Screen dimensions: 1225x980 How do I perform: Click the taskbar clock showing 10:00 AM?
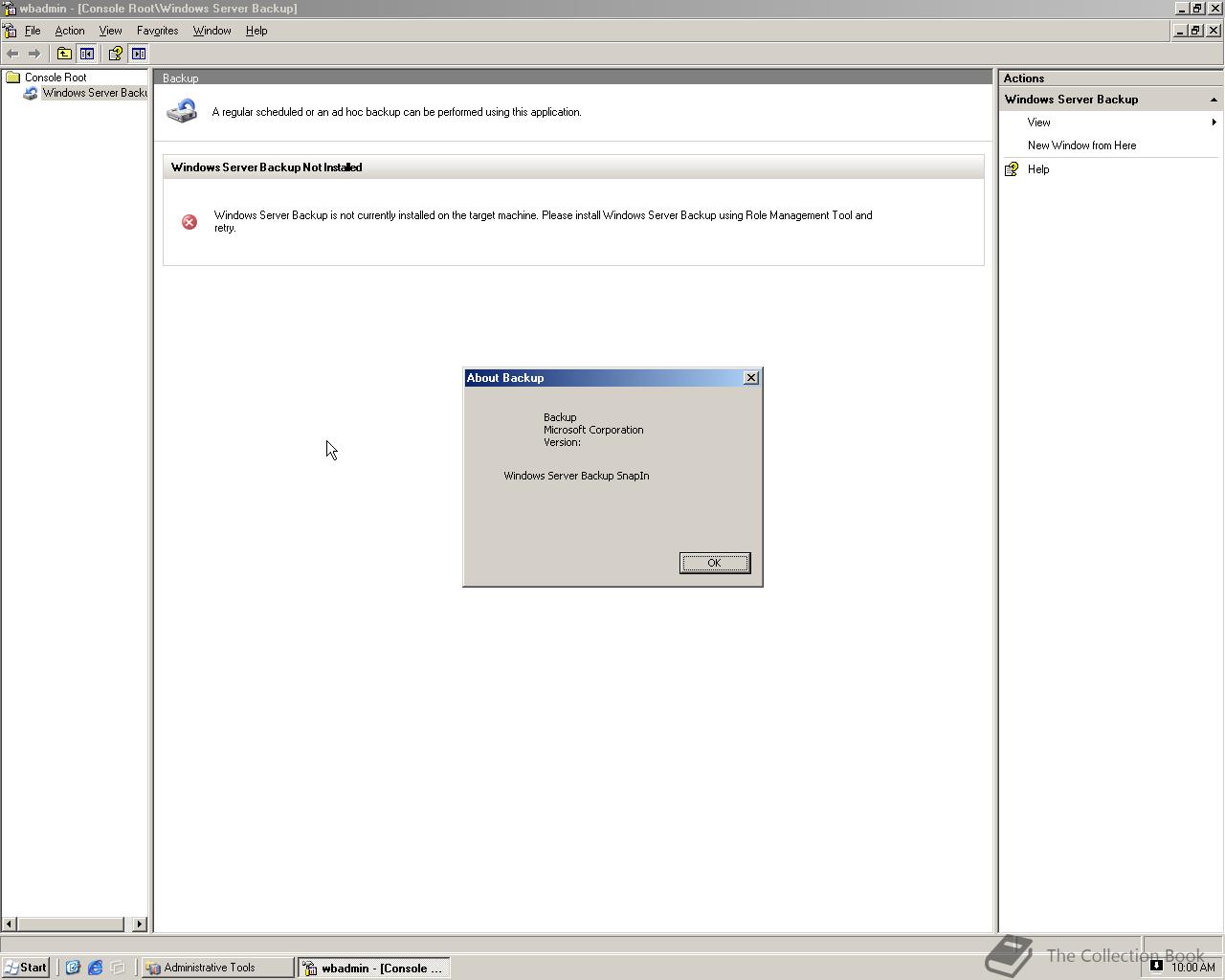pyautogui.click(x=1192, y=967)
